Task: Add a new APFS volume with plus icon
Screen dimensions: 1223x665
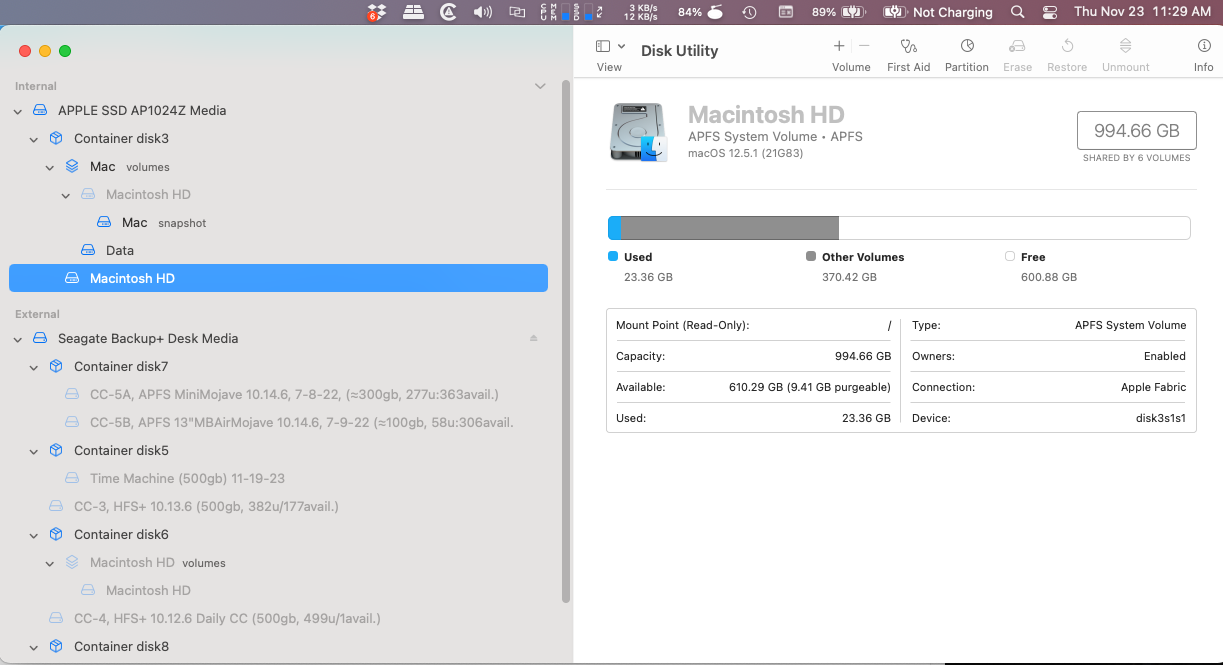Action: (x=838, y=46)
